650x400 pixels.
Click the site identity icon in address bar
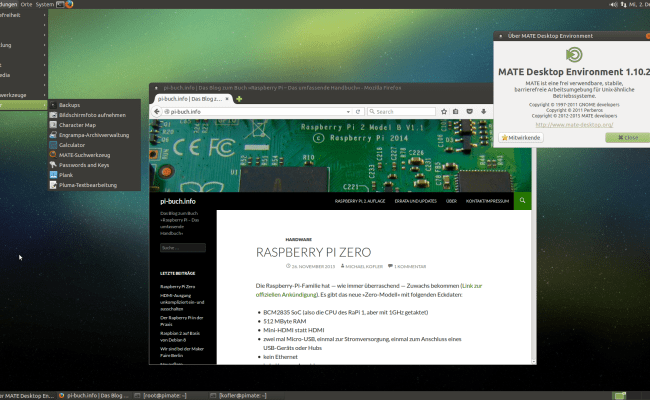[x=167, y=112]
